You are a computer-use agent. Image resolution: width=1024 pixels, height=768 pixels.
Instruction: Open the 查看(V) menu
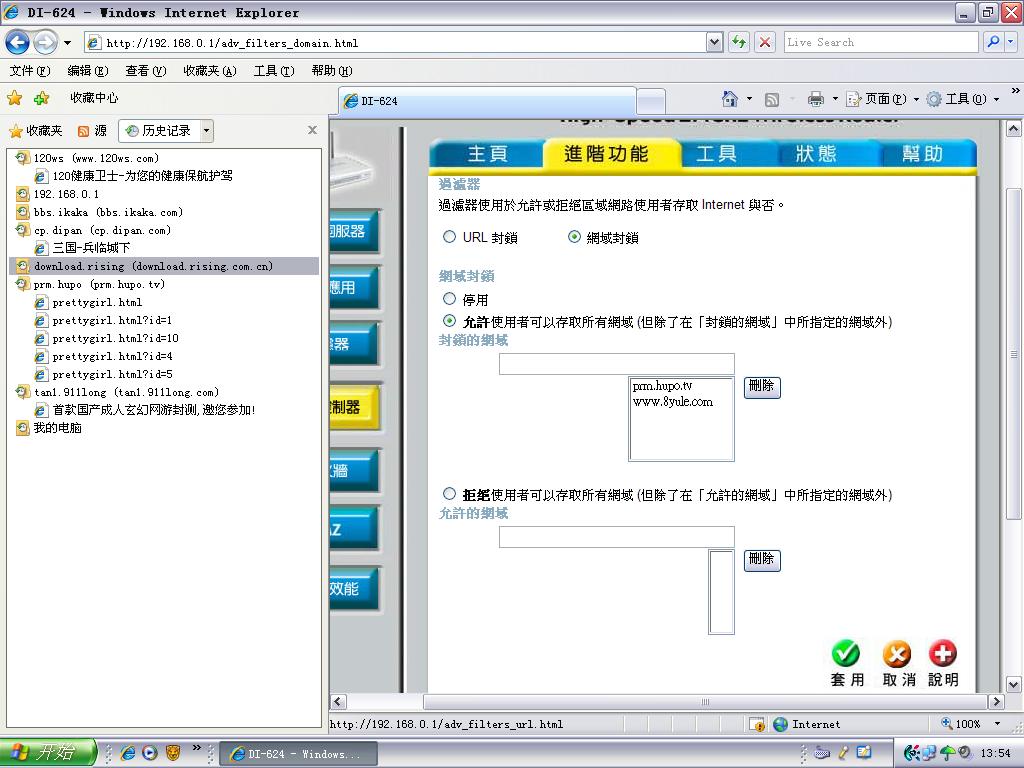point(146,71)
